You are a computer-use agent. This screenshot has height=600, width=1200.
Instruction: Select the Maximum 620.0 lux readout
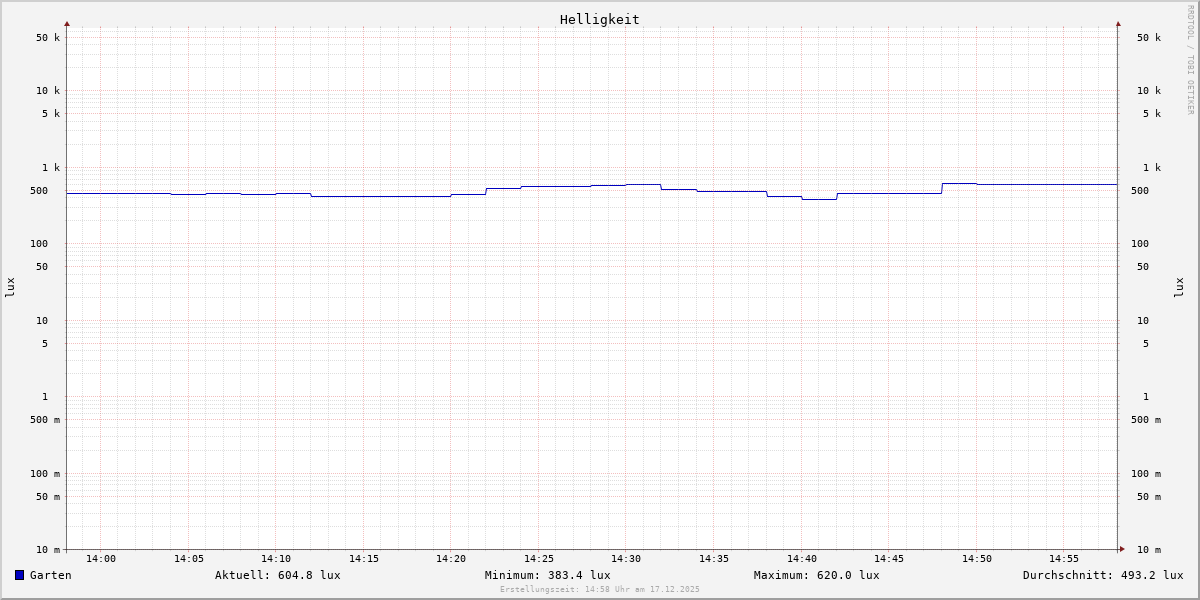[x=816, y=575]
